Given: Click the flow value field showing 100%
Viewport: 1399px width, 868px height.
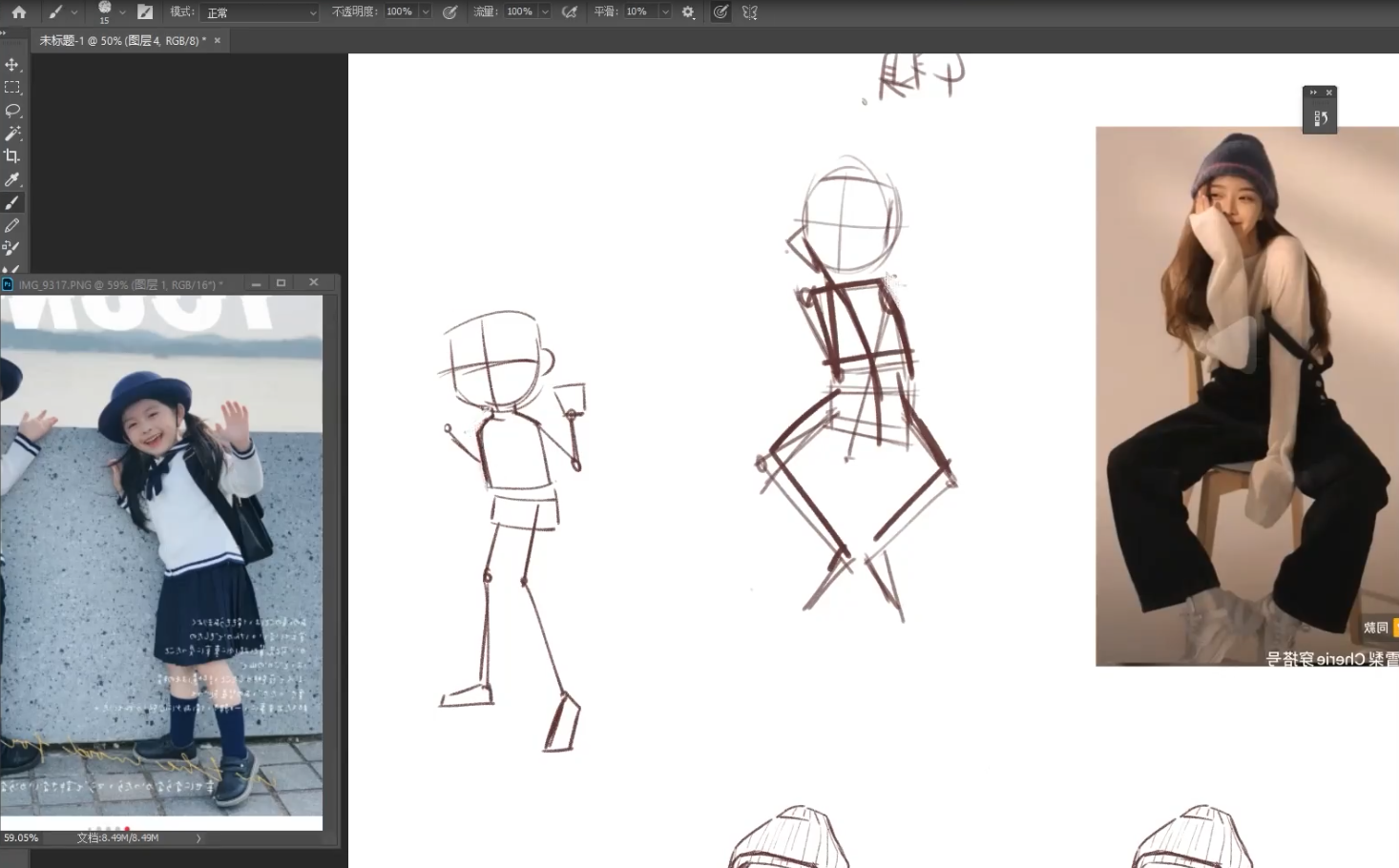Looking at the screenshot, I should click(x=520, y=12).
